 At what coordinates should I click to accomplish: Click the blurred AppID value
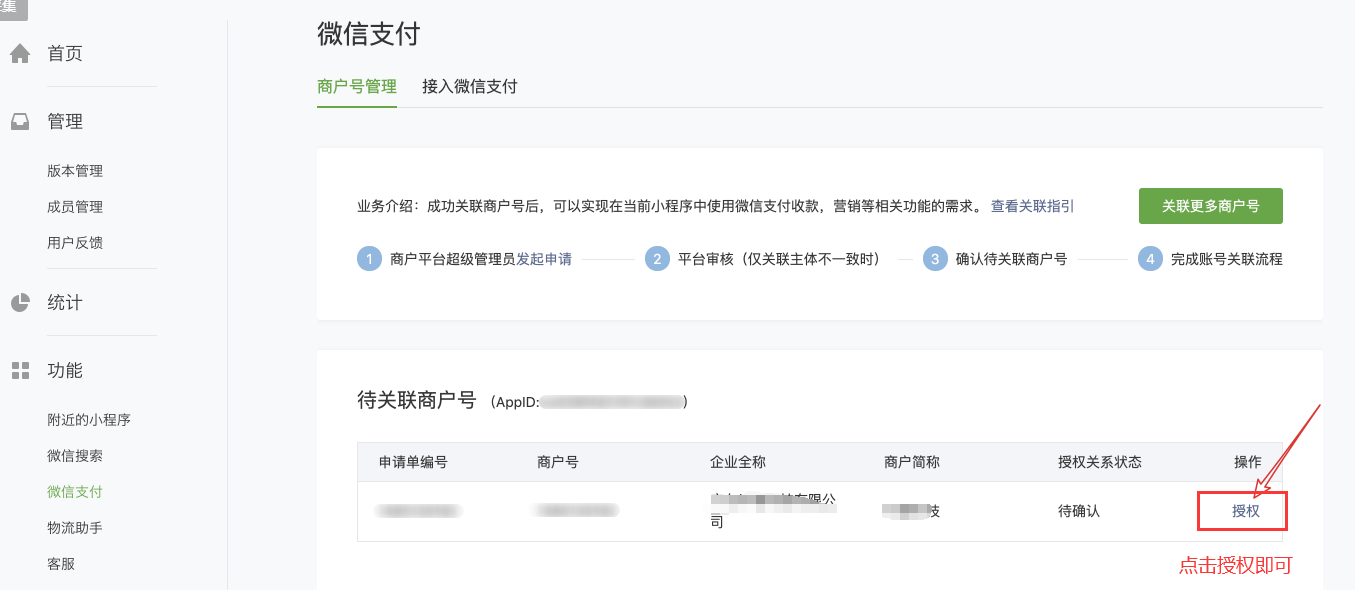point(612,402)
